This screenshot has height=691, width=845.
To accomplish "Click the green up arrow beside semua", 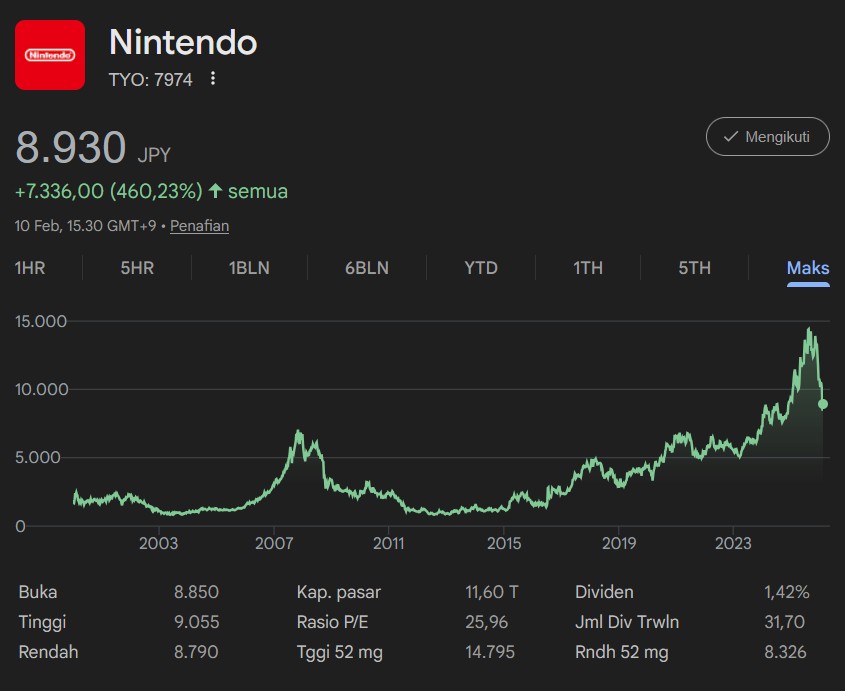I will point(215,191).
